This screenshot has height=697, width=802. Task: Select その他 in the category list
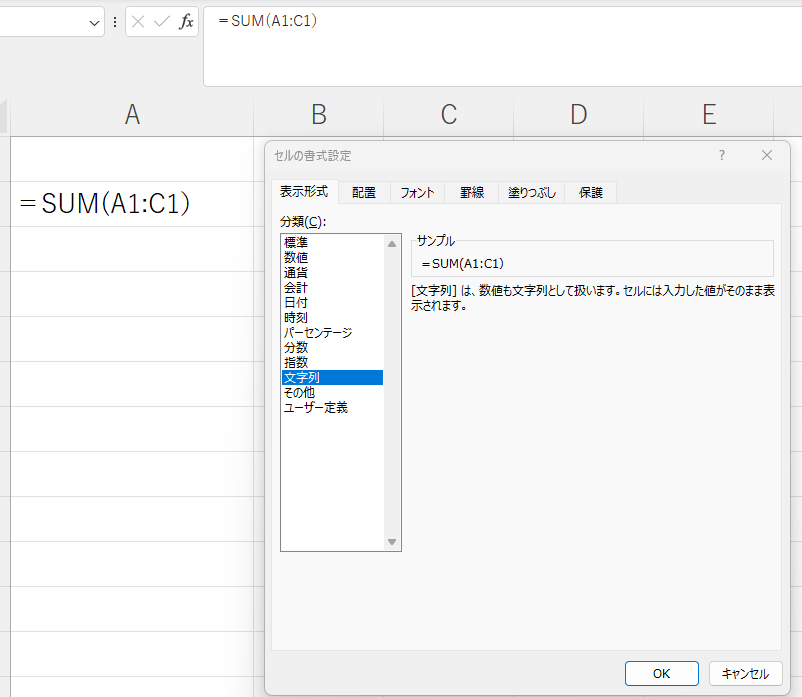tap(332, 392)
